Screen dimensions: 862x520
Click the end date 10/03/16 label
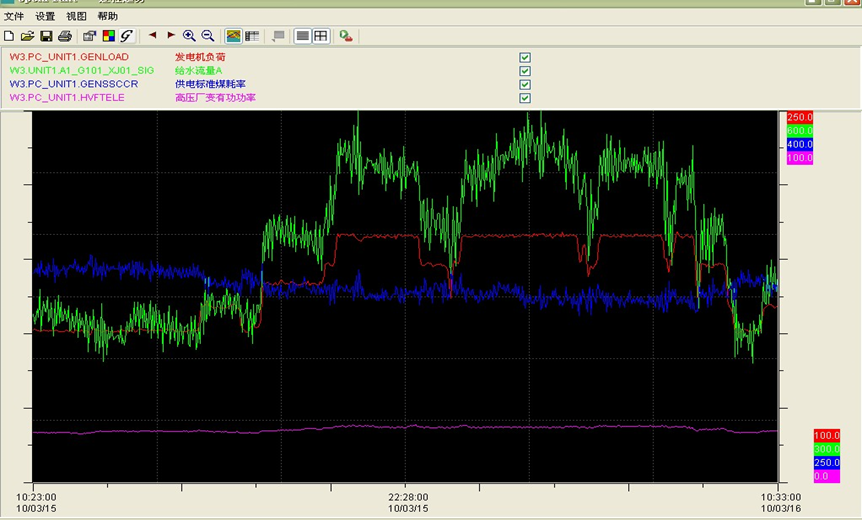(781, 508)
